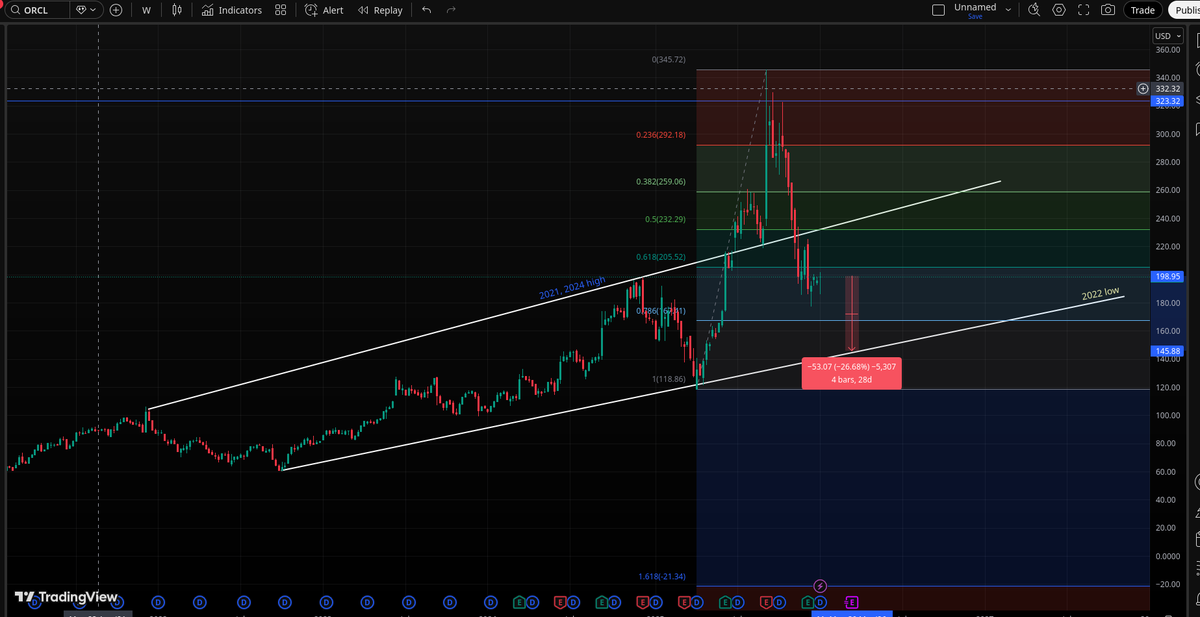
Task: Start bar Replay mode
Action: (x=380, y=10)
